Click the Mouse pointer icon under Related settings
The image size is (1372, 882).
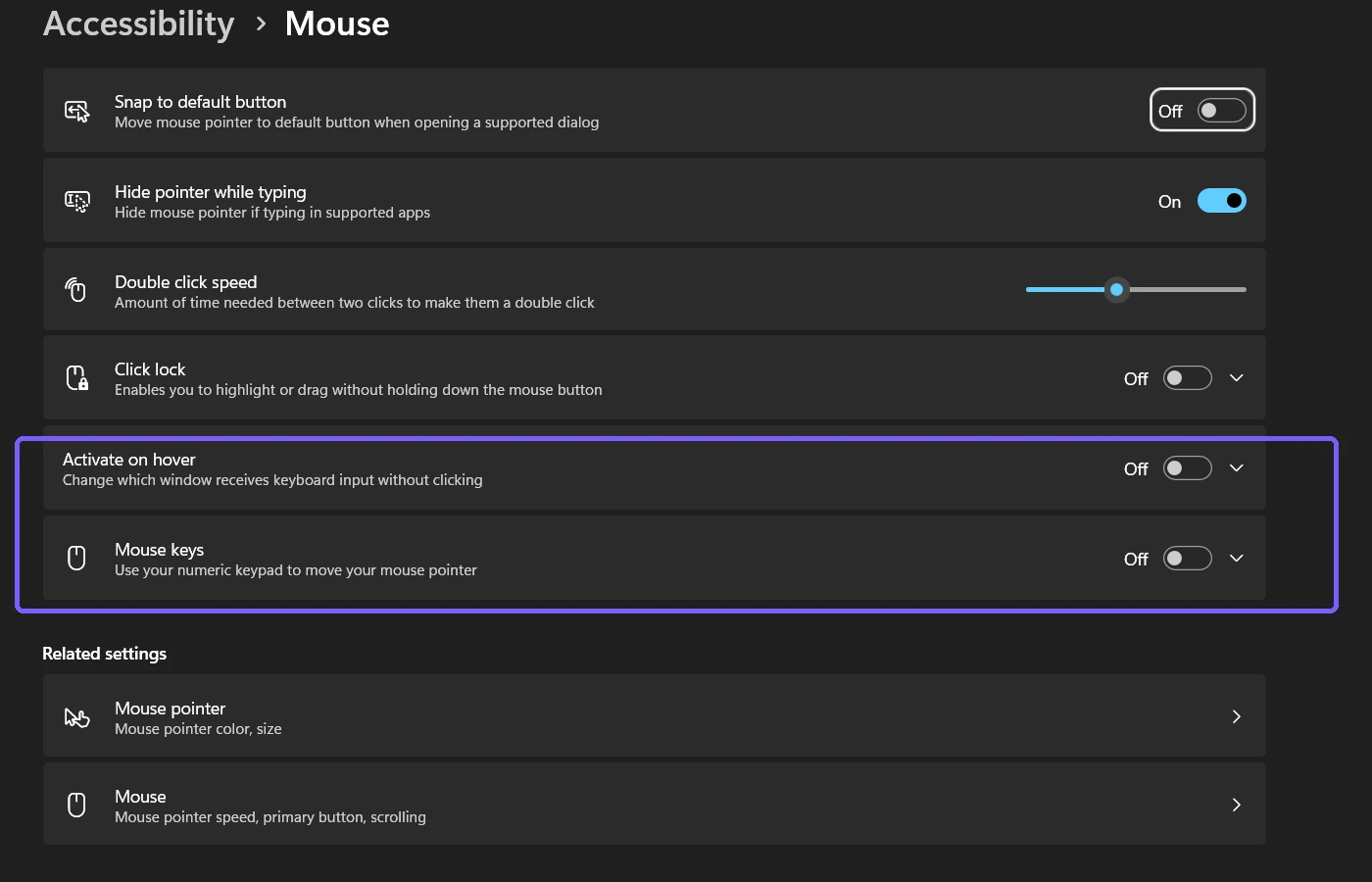(77, 717)
